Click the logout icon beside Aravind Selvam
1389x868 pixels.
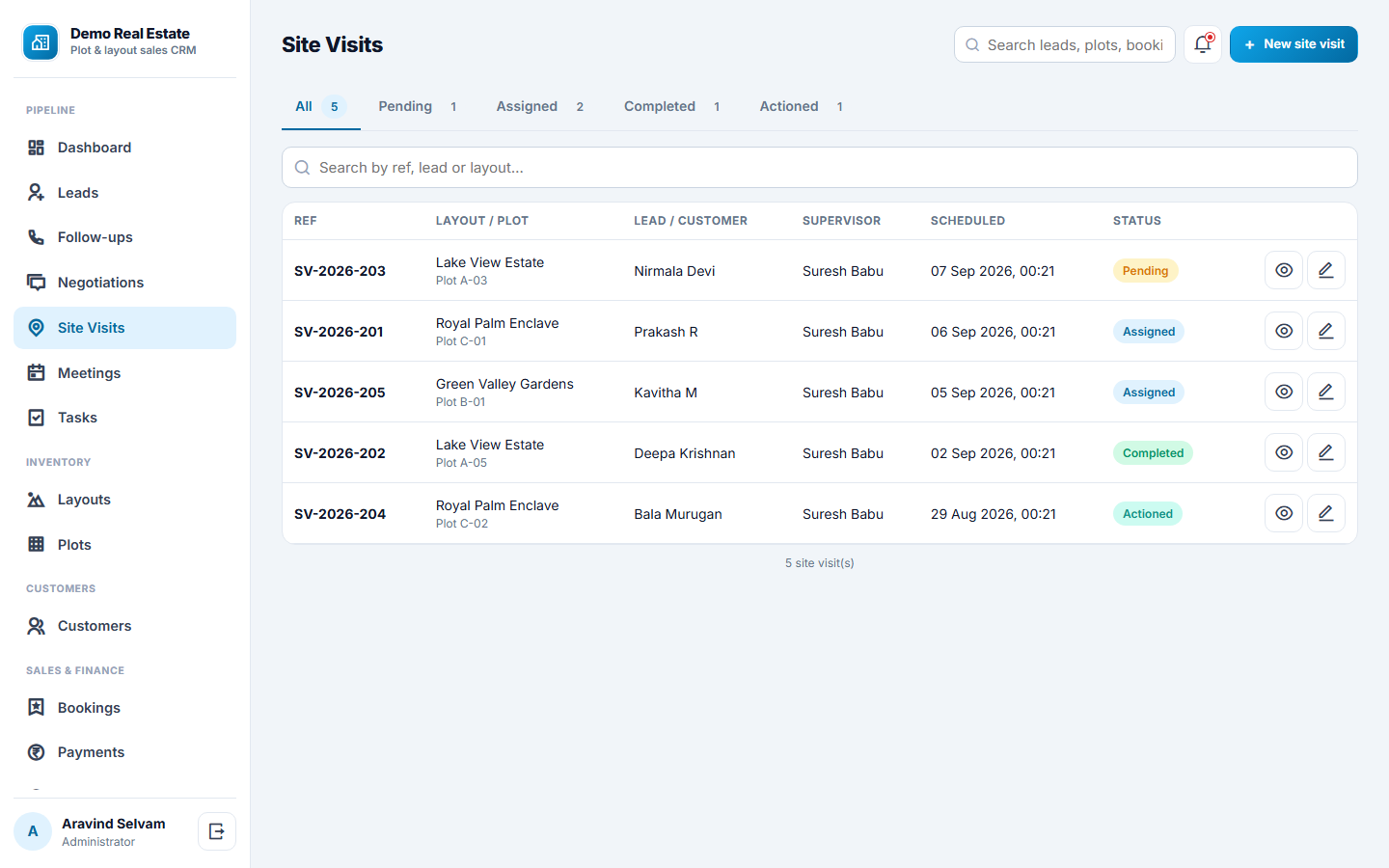pos(217,831)
